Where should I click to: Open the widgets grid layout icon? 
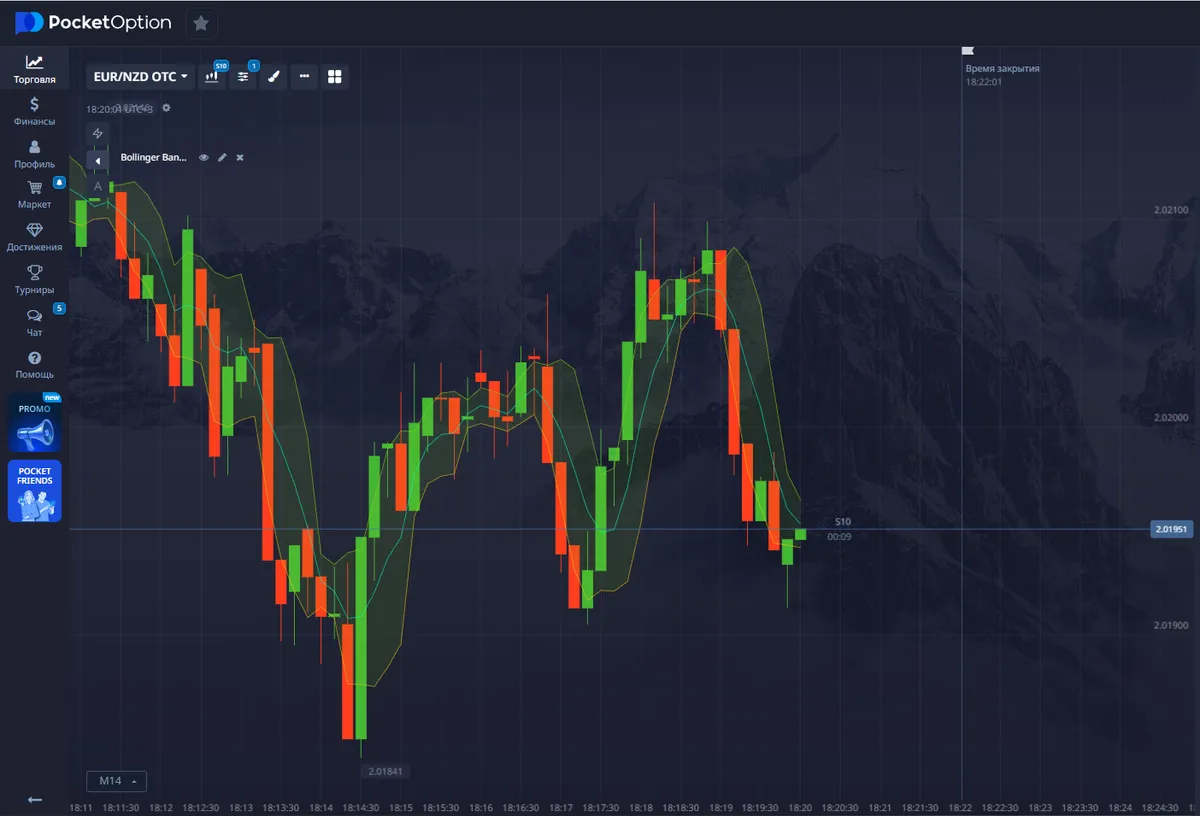pos(334,76)
